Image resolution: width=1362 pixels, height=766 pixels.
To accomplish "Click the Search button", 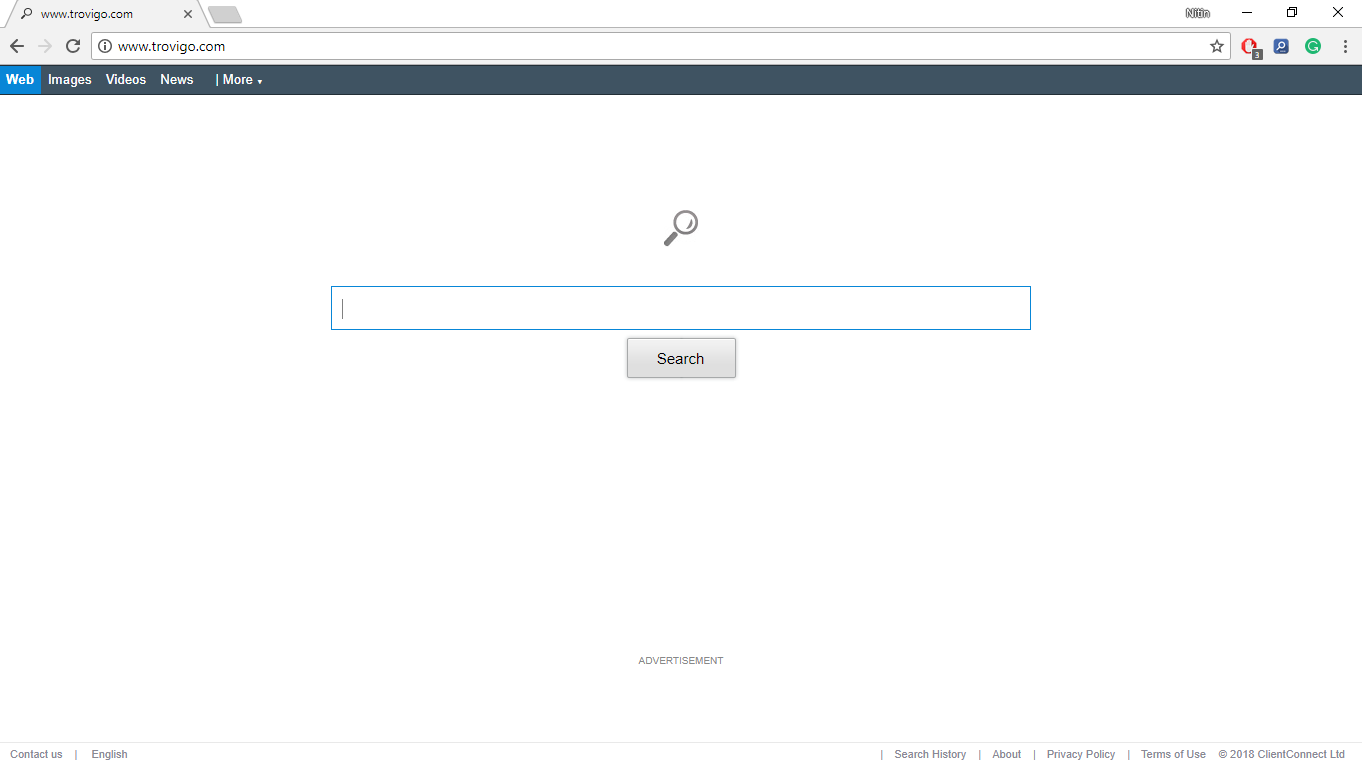I will tap(681, 357).
